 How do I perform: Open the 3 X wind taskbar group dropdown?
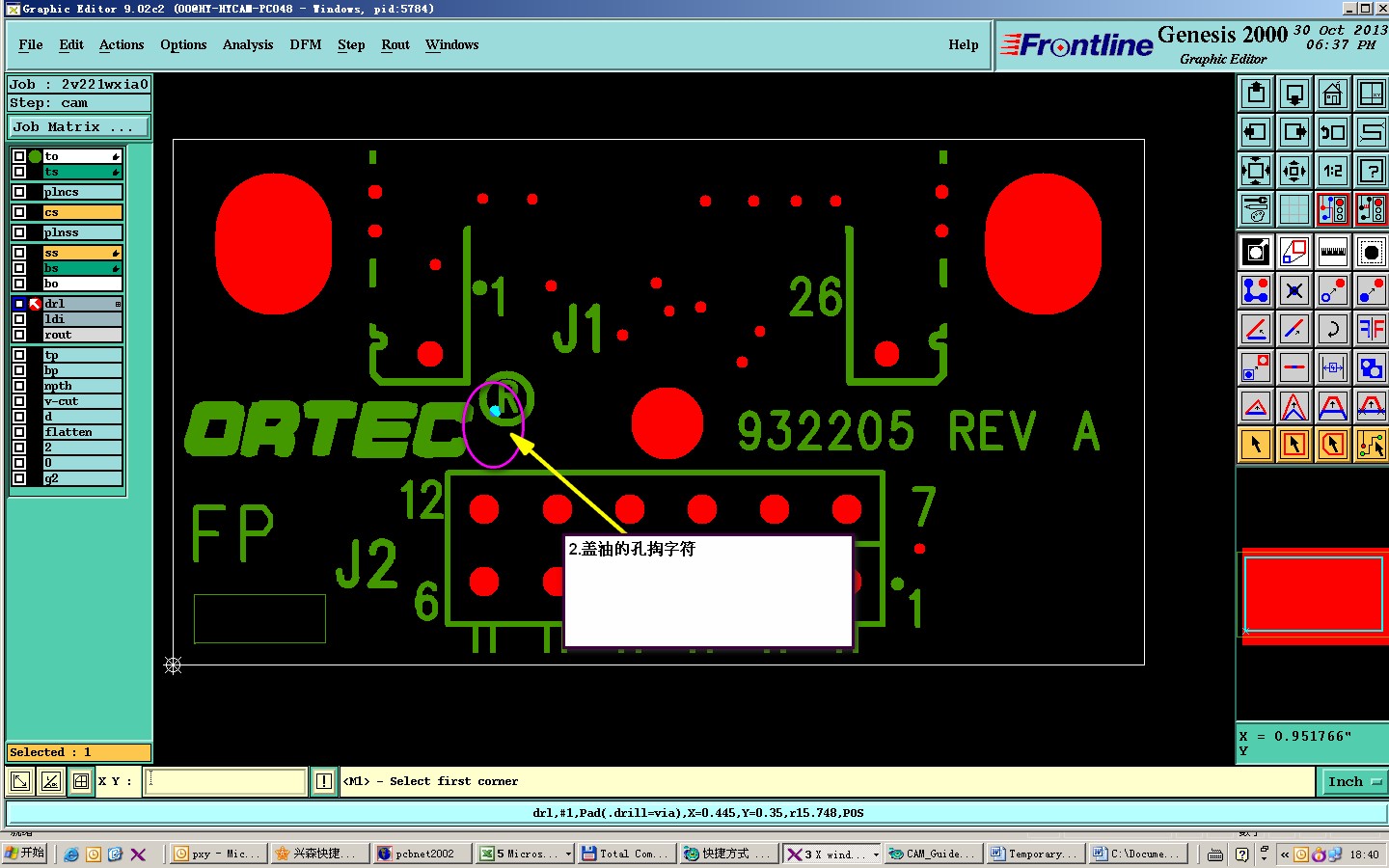(x=876, y=854)
